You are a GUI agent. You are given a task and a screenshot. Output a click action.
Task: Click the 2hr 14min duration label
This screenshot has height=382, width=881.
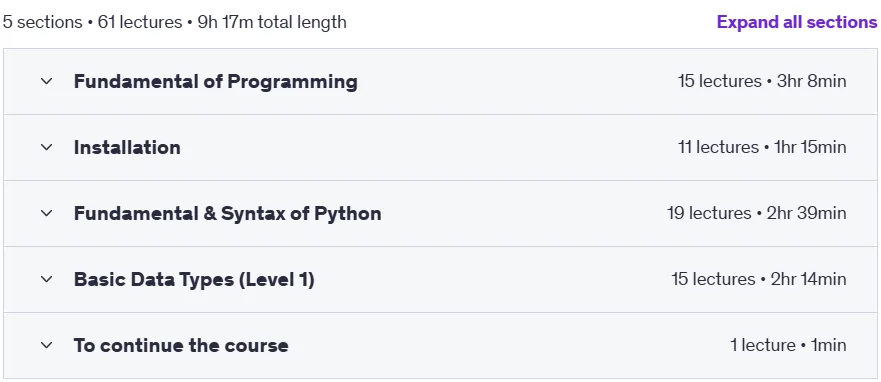809,279
